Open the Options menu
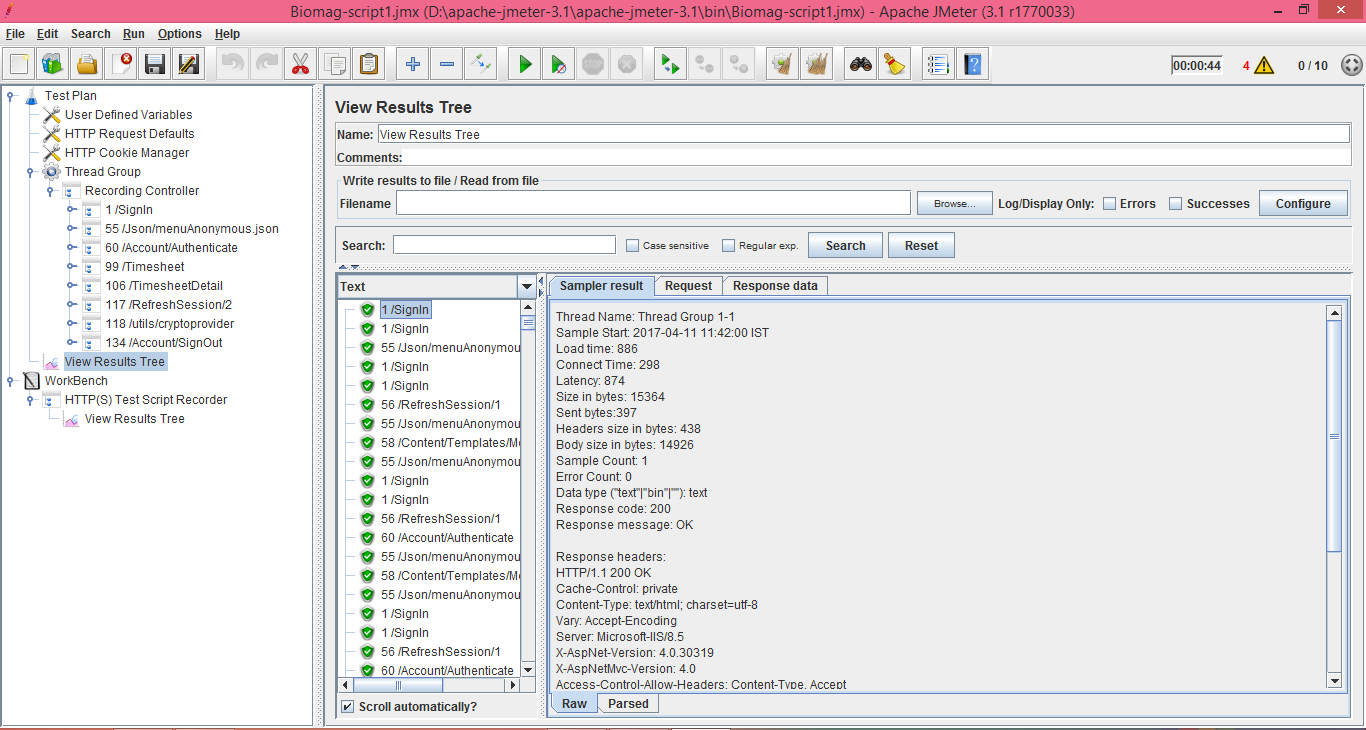The width and height of the screenshot is (1366, 730). [179, 34]
